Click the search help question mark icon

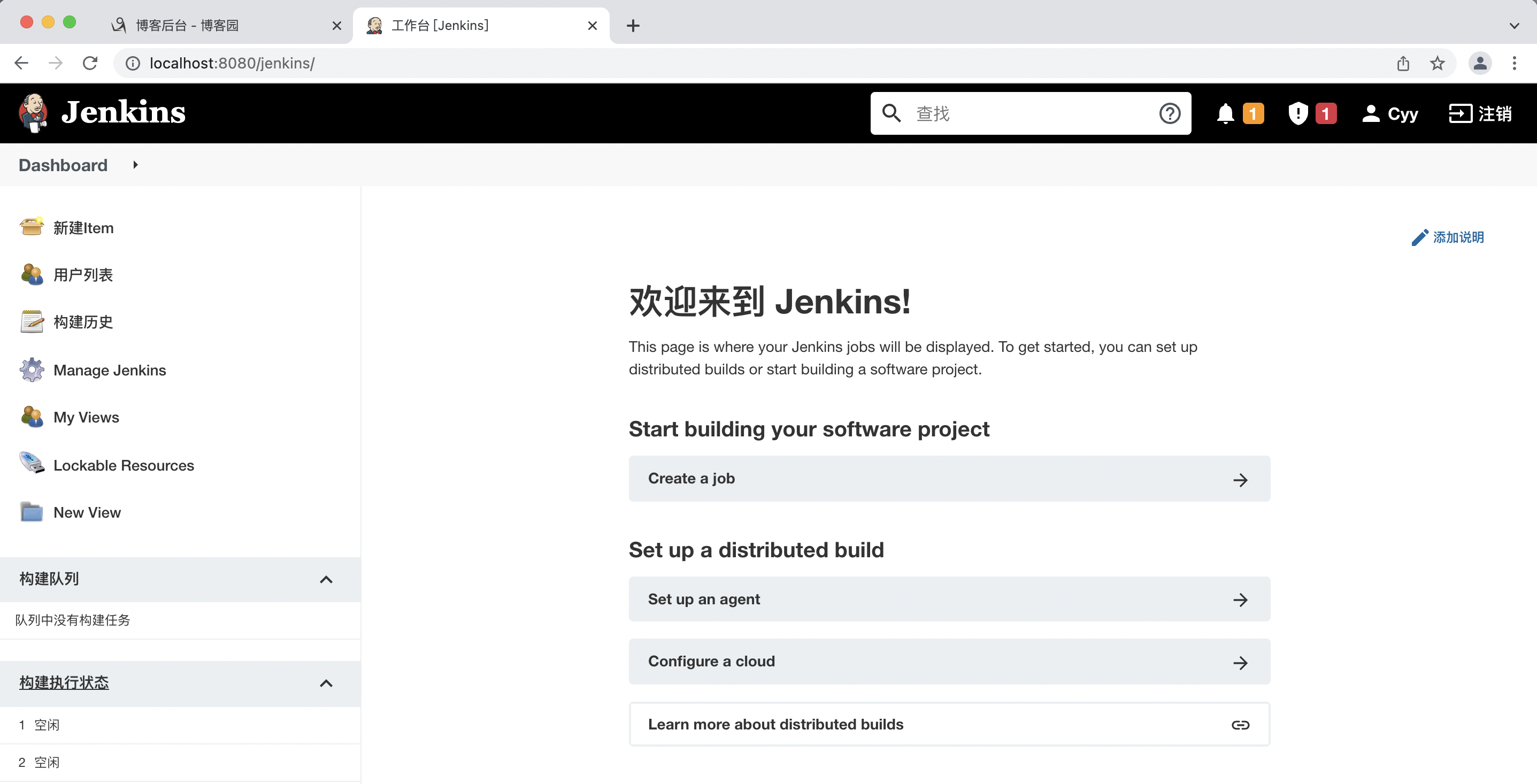1170,113
